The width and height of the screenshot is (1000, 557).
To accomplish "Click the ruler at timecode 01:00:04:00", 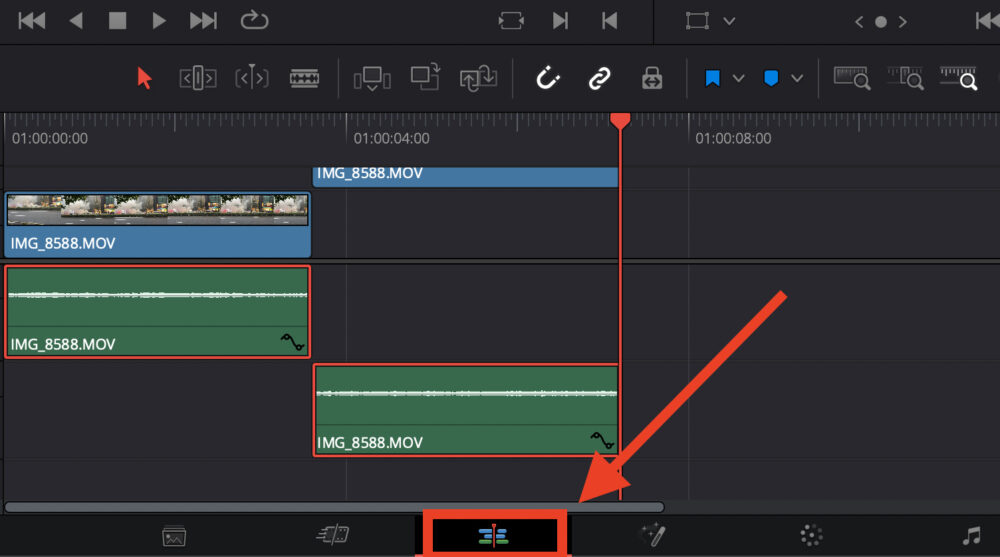I will [x=392, y=138].
